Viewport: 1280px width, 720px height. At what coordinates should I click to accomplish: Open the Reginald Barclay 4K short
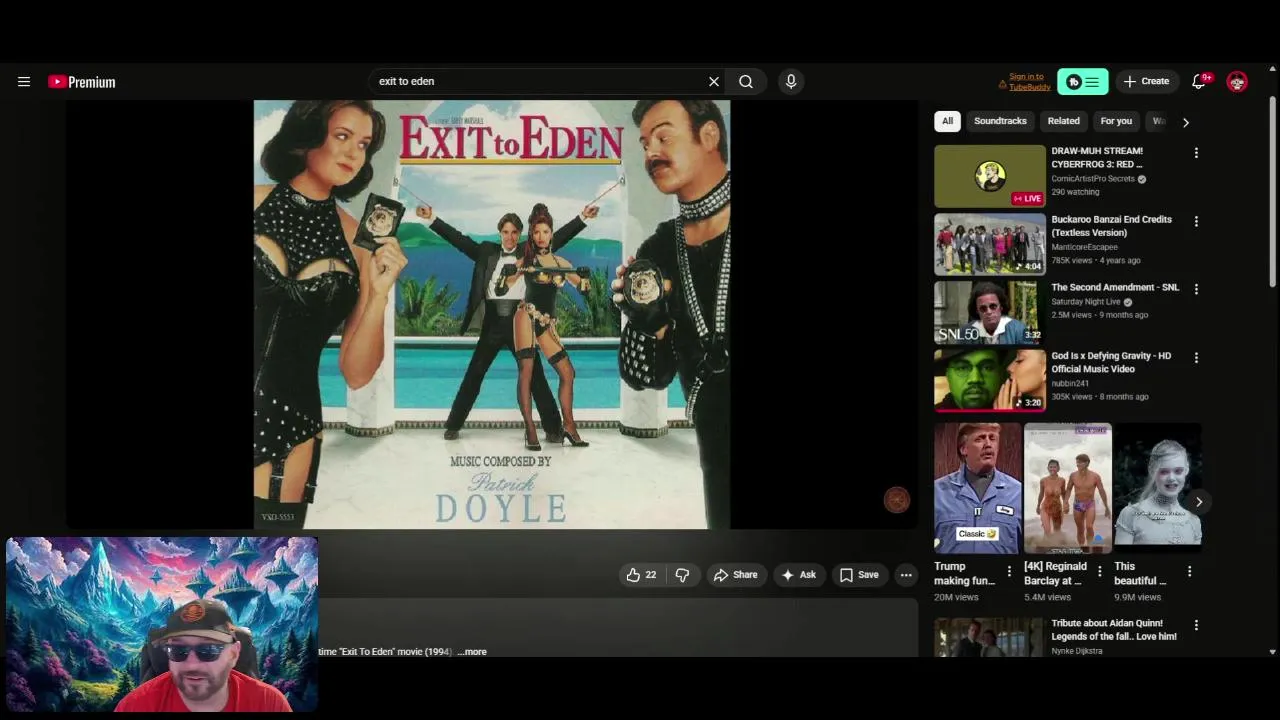coord(1067,488)
